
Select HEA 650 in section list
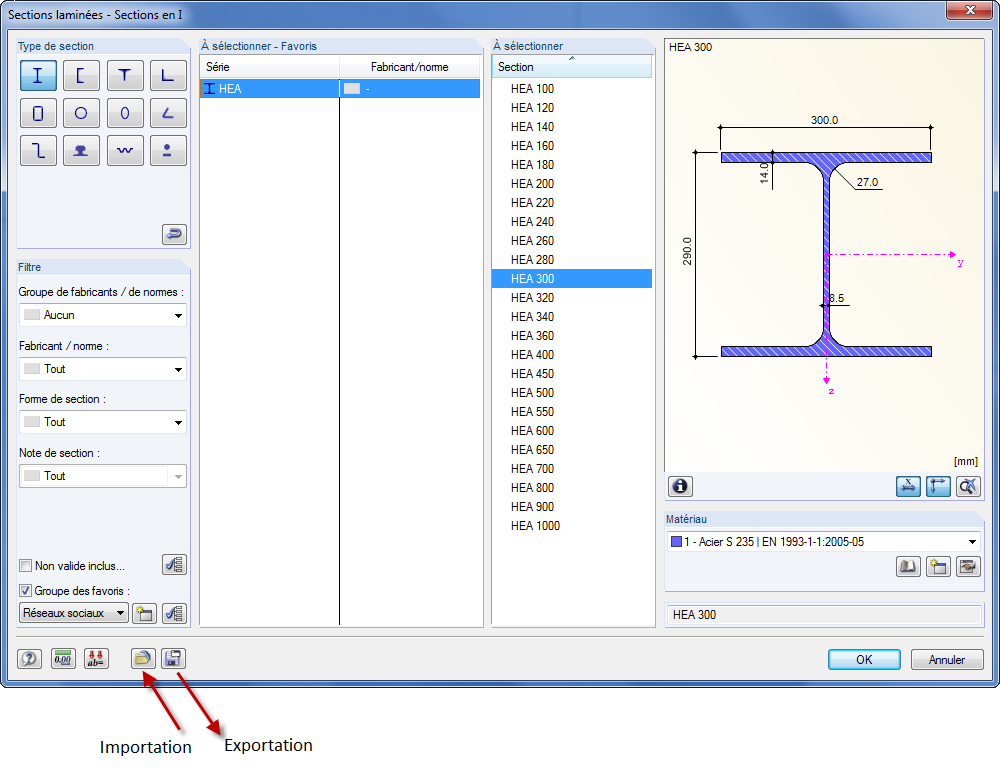[x=572, y=450]
